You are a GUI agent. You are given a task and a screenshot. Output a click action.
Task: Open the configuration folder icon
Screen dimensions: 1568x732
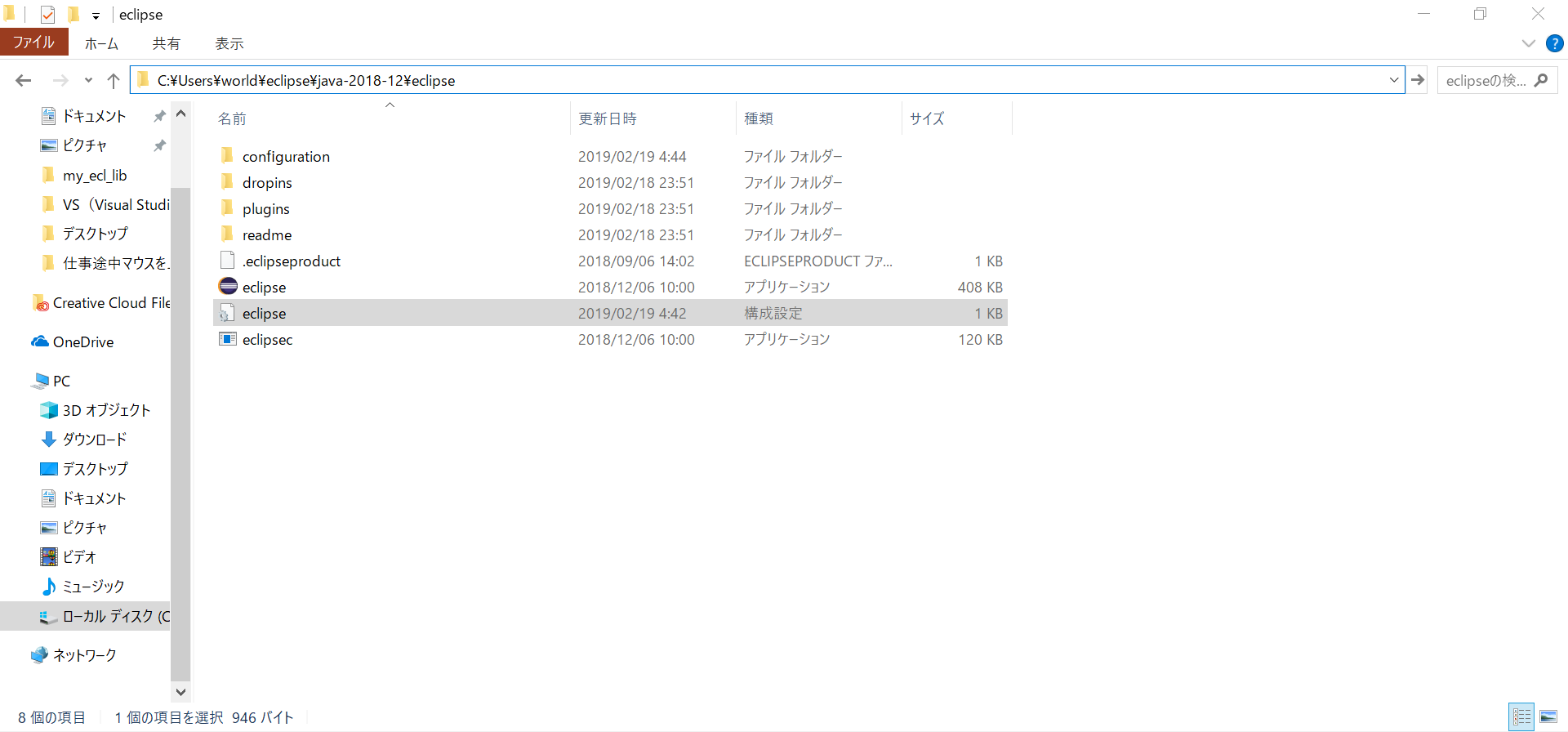point(227,156)
